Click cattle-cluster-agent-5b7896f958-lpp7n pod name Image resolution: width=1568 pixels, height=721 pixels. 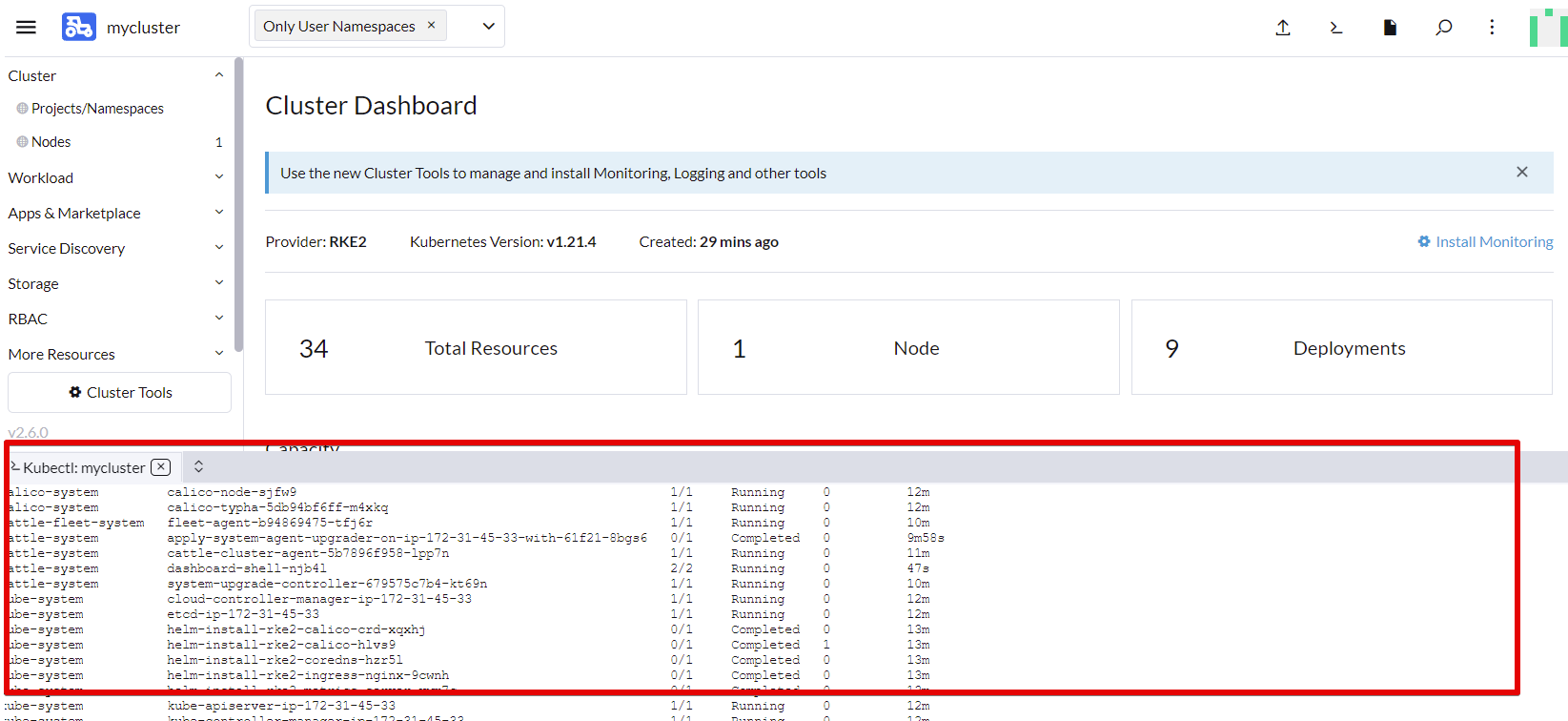[308, 553]
